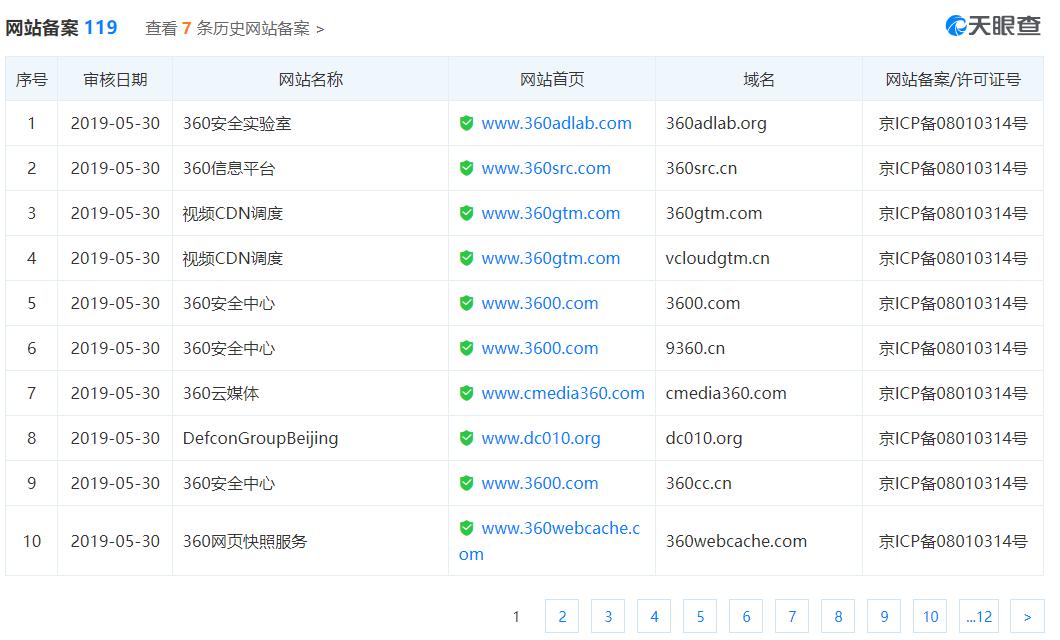Image resolution: width=1060 pixels, height=640 pixels.
Task: Click shield icon next to www.cmedia360.com
Action: tap(466, 393)
